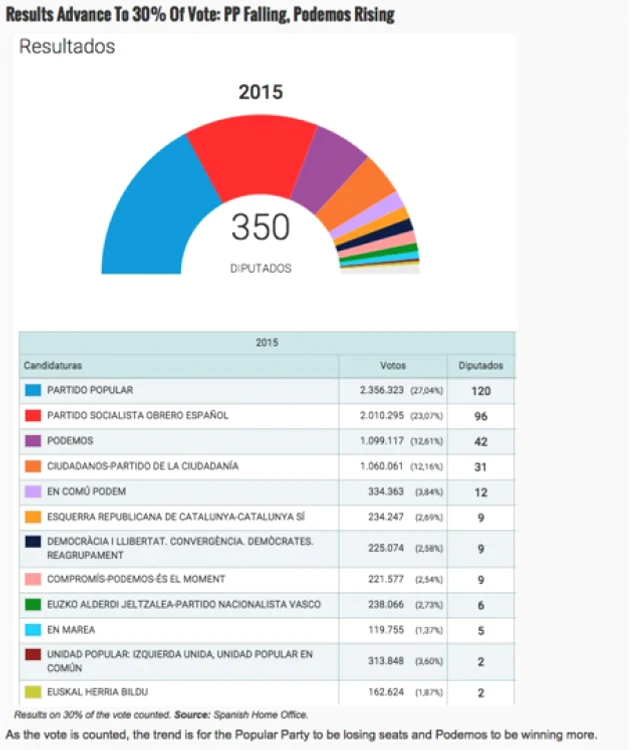Click the orange Ciudadanos legend swatch
The width and height of the screenshot is (630, 750).
tap(33, 466)
